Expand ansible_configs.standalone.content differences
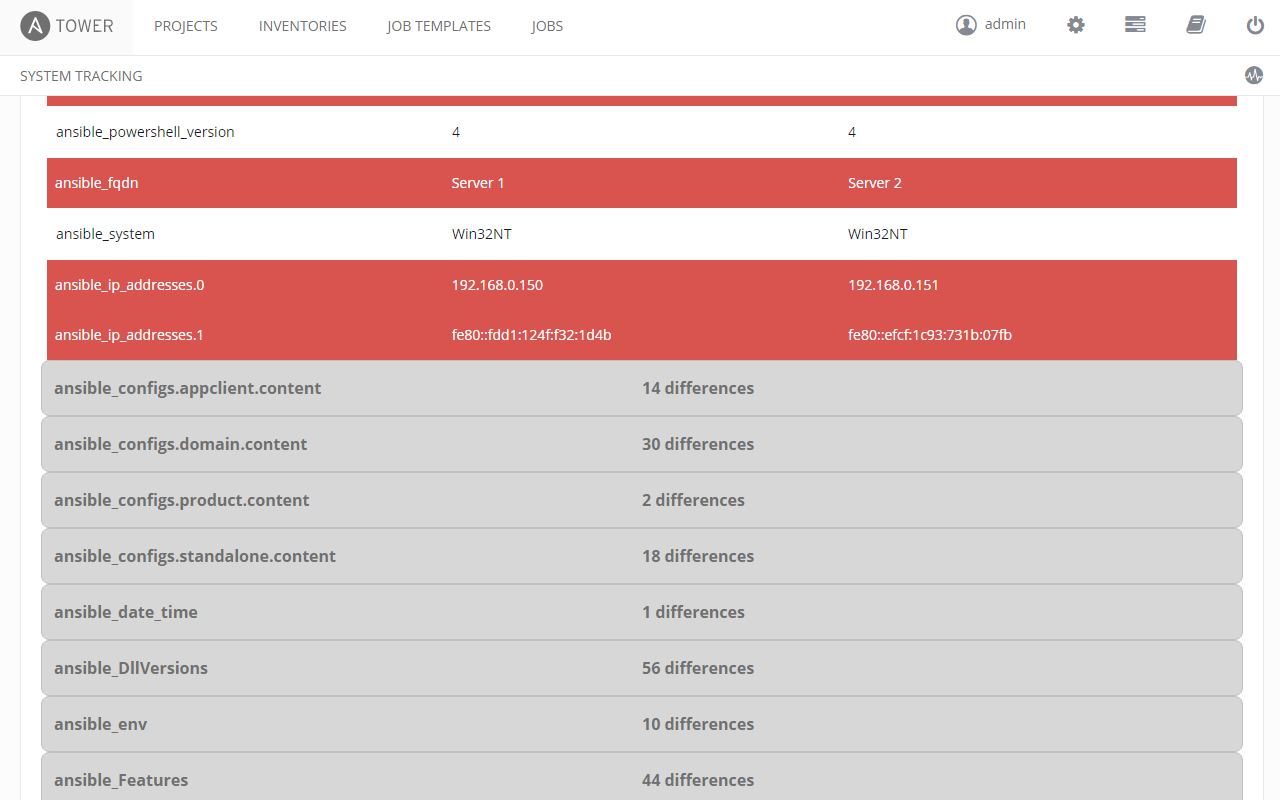Viewport: 1280px width, 800px height. click(640, 556)
